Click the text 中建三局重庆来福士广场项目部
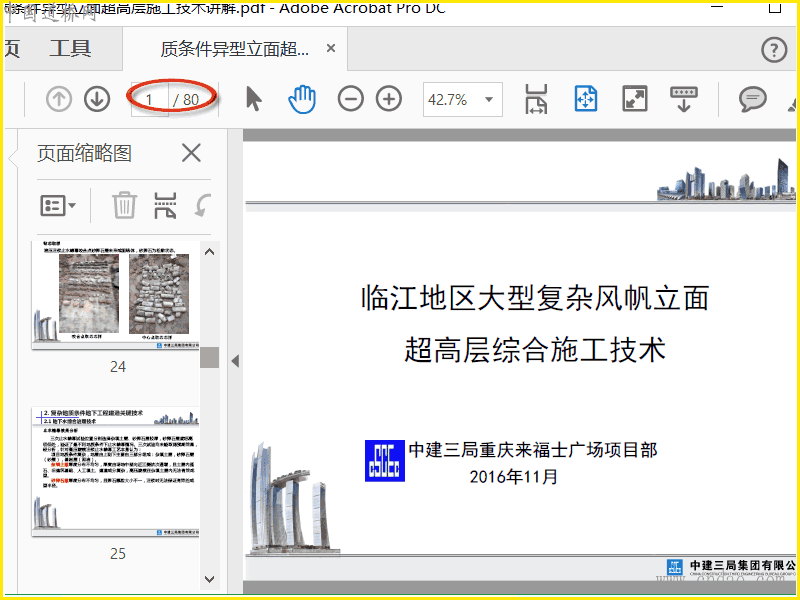Viewport: 800px width, 600px height. point(533,450)
